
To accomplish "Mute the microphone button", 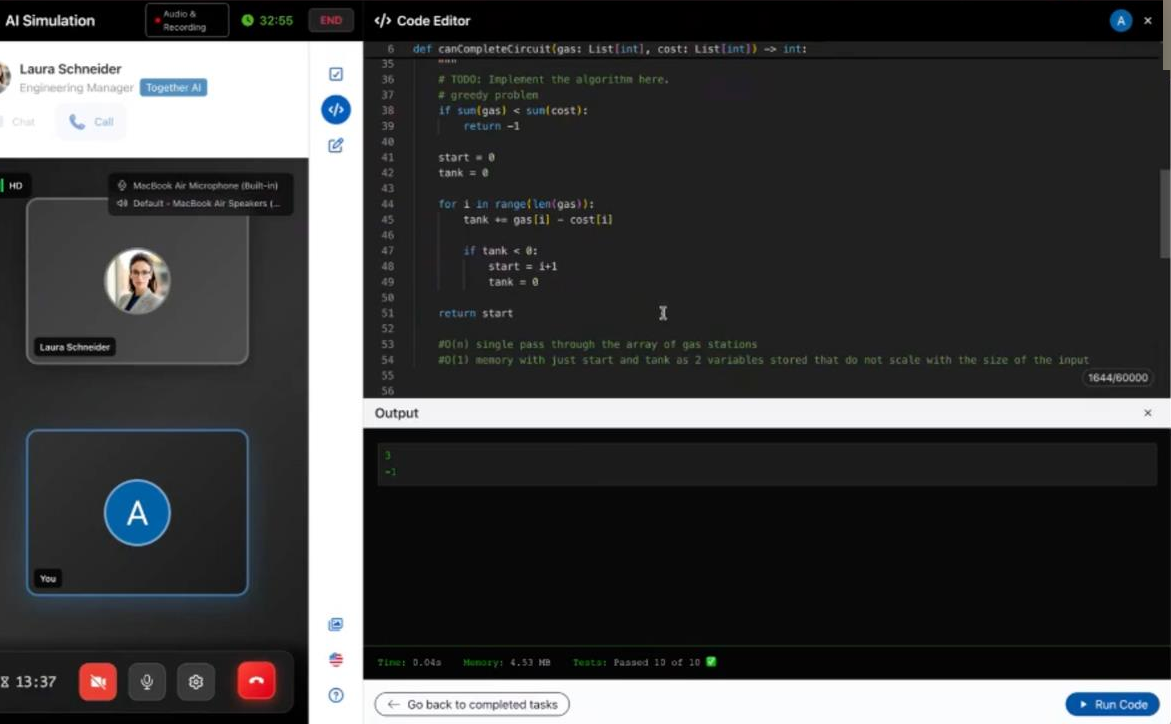I will pyautogui.click(x=147, y=681).
